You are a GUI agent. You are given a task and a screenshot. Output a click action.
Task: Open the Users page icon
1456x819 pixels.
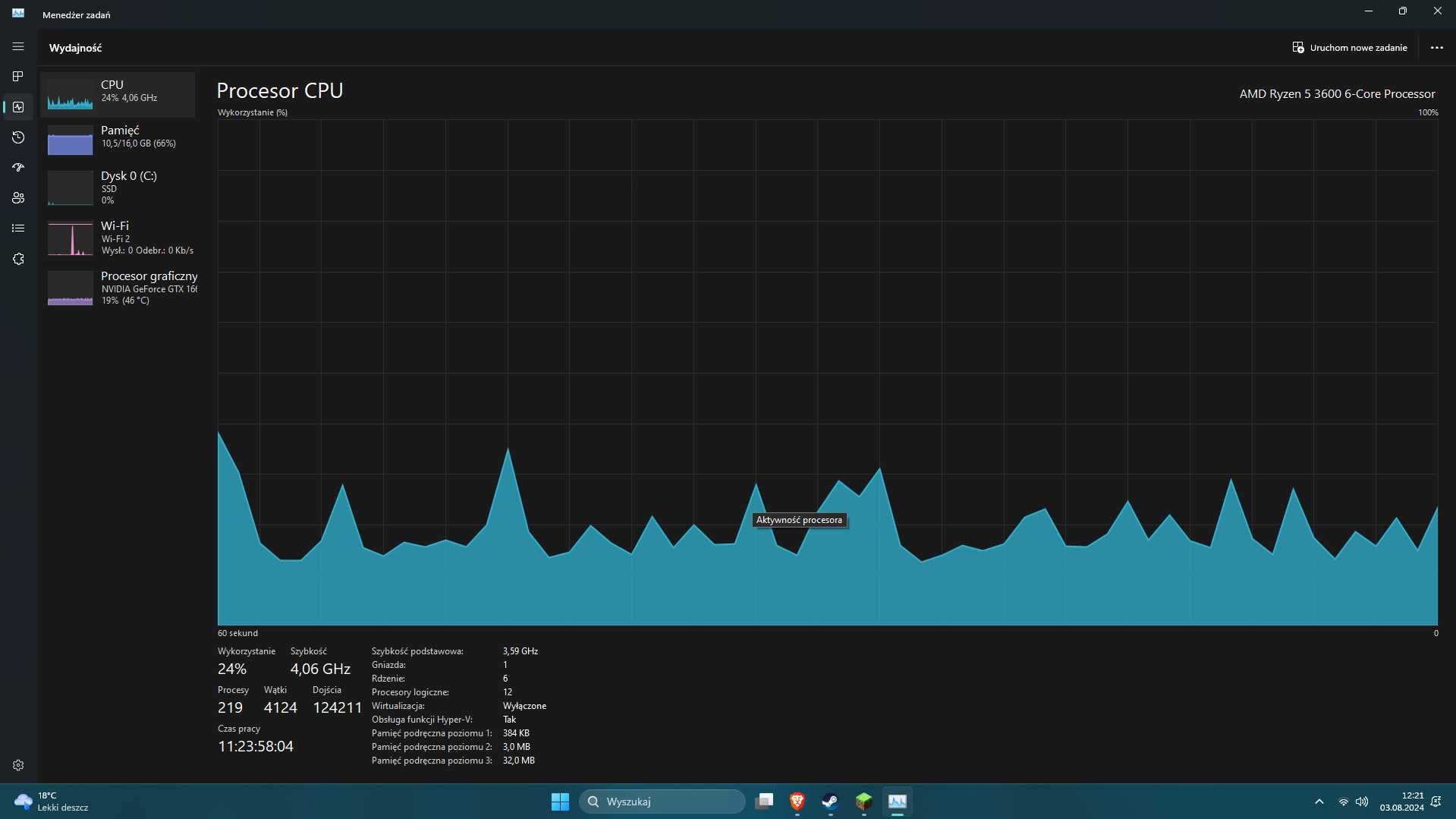18,198
